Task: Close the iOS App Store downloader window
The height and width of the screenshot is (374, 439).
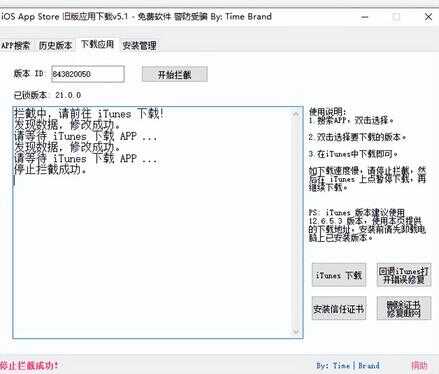Action: click(x=428, y=17)
